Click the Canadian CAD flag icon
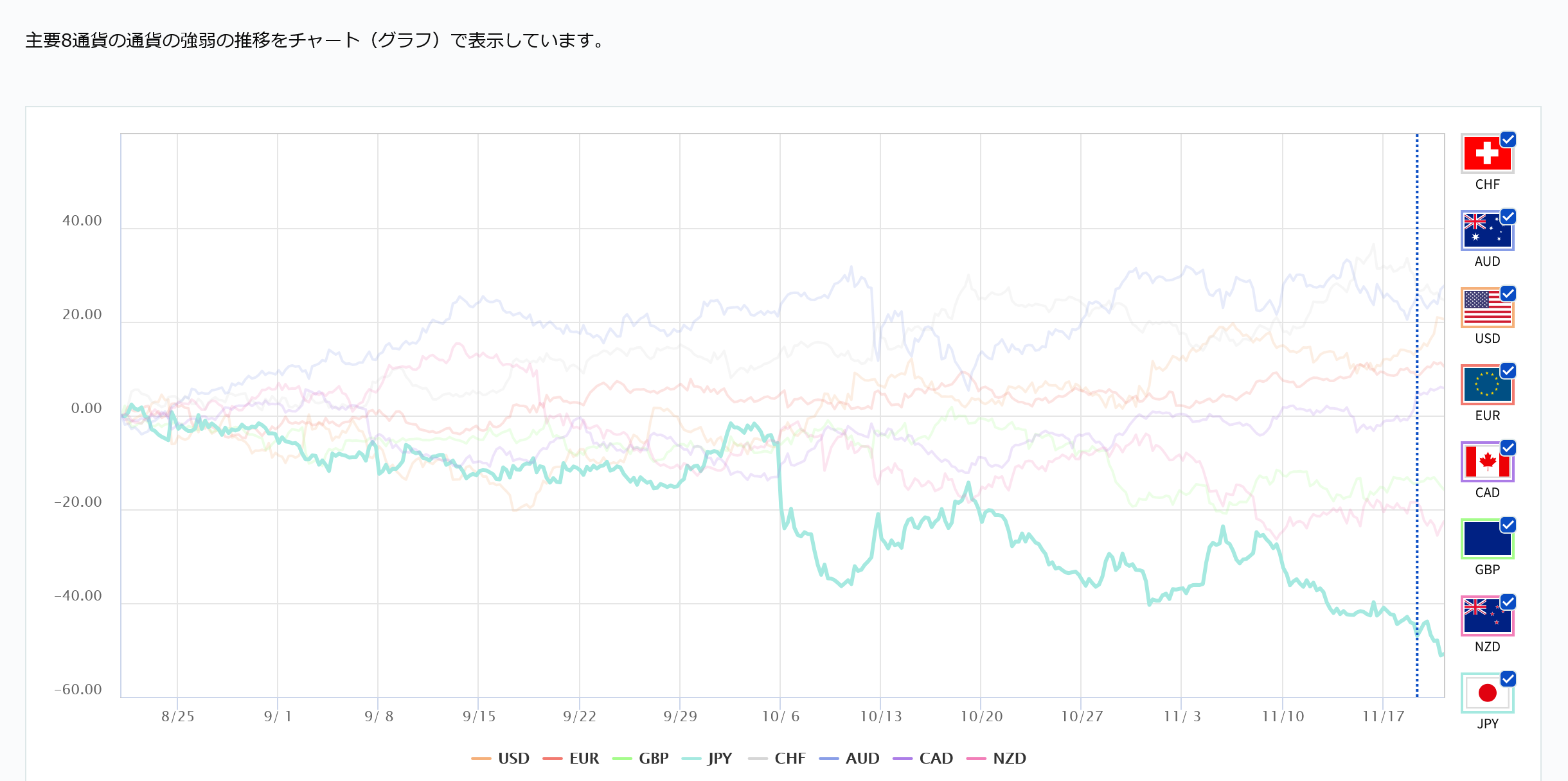 tap(1486, 462)
